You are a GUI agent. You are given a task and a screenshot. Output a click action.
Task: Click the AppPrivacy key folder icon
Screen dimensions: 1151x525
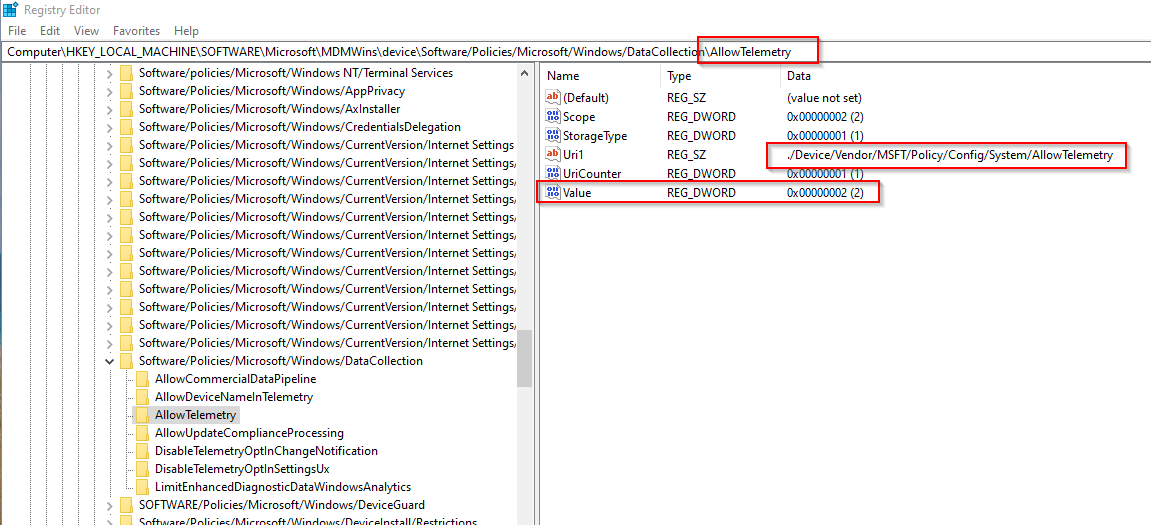click(x=126, y=91)
